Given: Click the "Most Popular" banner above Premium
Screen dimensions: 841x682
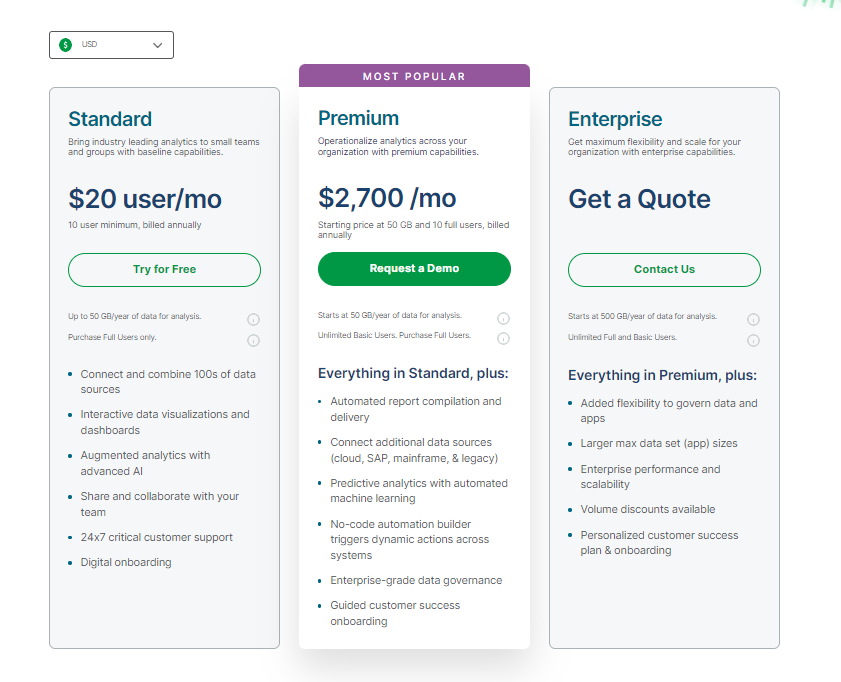Looking at the screenshot, I should 414,75.
